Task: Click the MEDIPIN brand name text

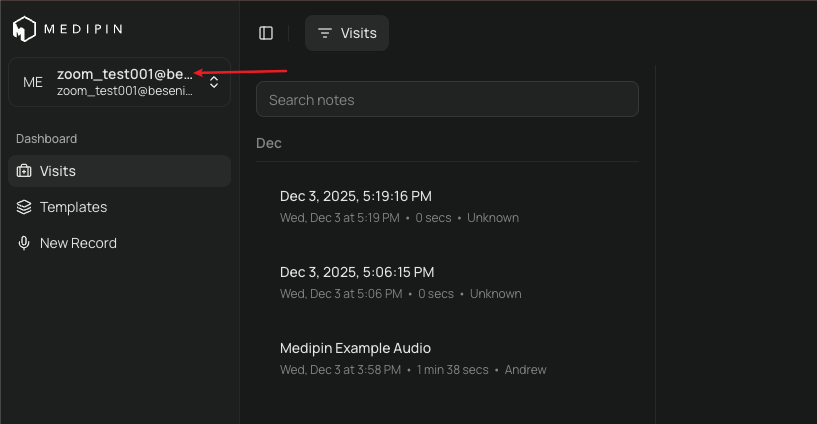Action: point(83,29)
